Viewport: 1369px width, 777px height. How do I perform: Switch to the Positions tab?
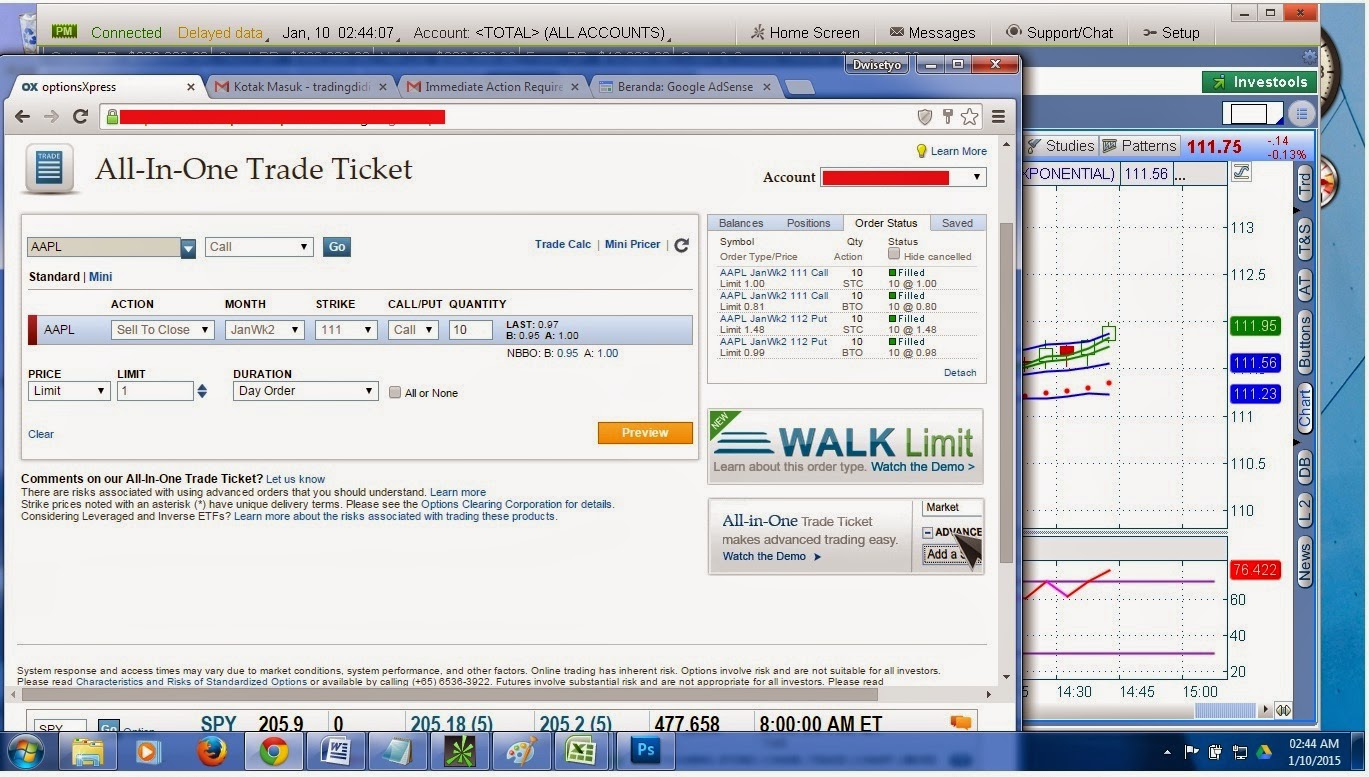click(808, 223)
